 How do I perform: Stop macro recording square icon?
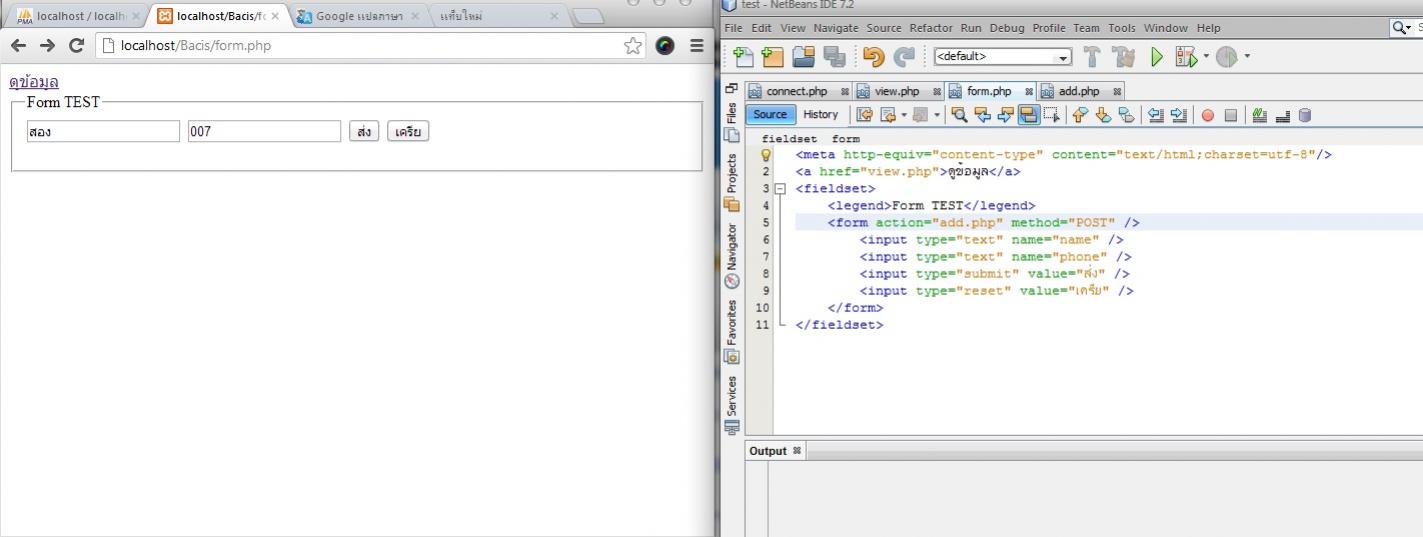[x=1231, y=115]
